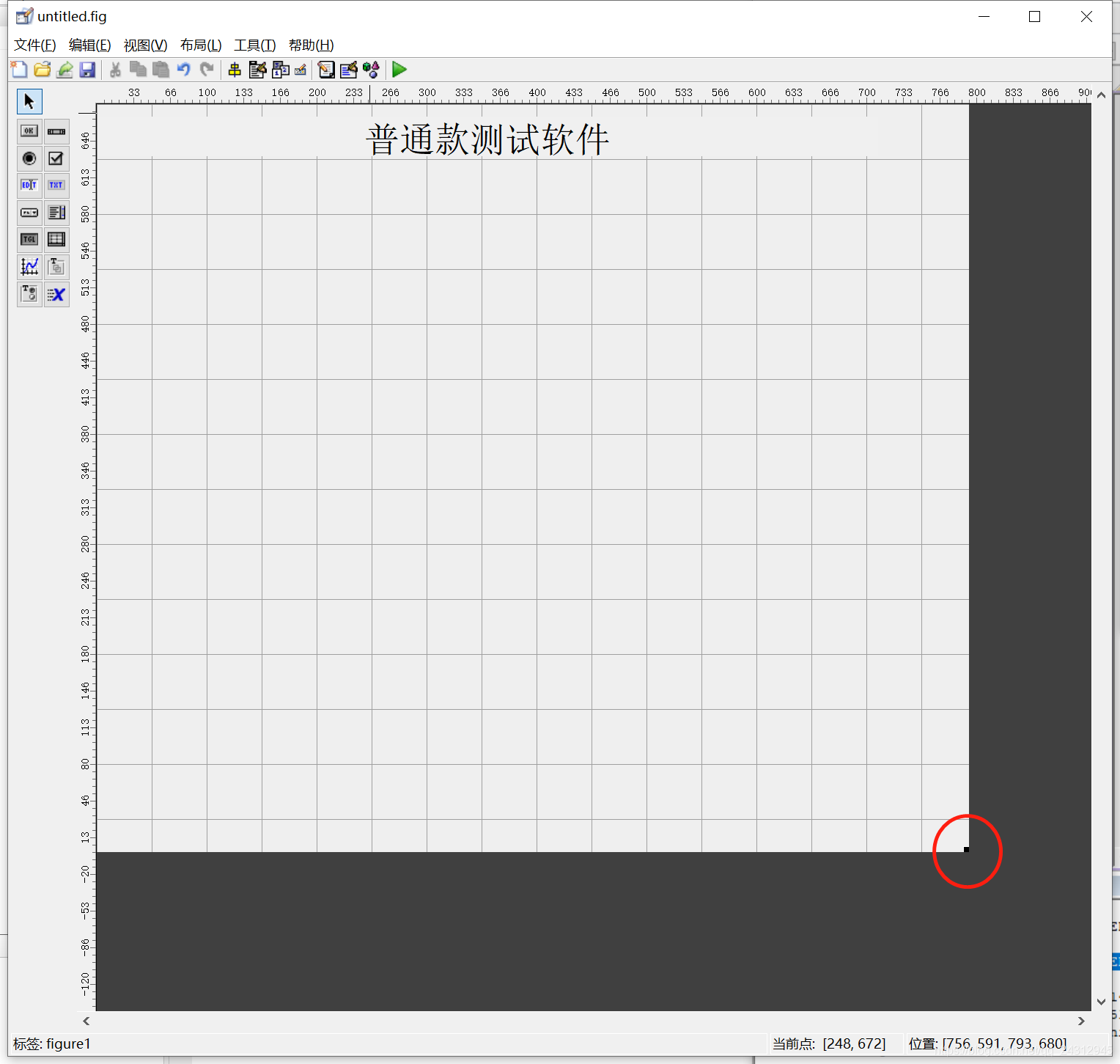Viewport: 1120px width, 1064px height.
Task: Minimize the untitled.fig window
Action: 984,16
